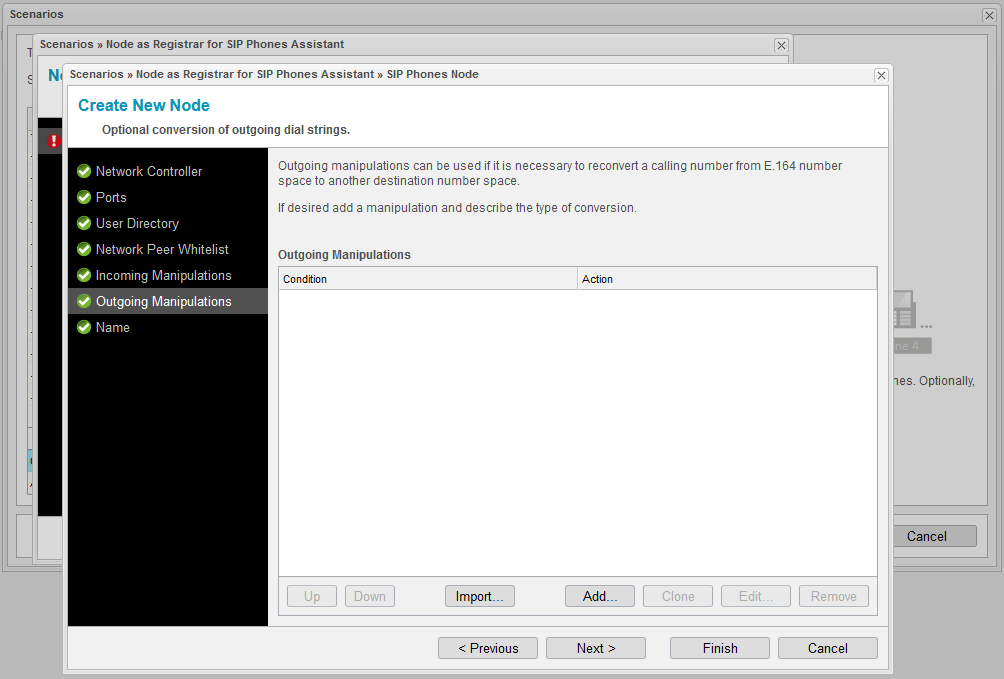Click the Import... button

pyautogui.click(x=479, y=596)
